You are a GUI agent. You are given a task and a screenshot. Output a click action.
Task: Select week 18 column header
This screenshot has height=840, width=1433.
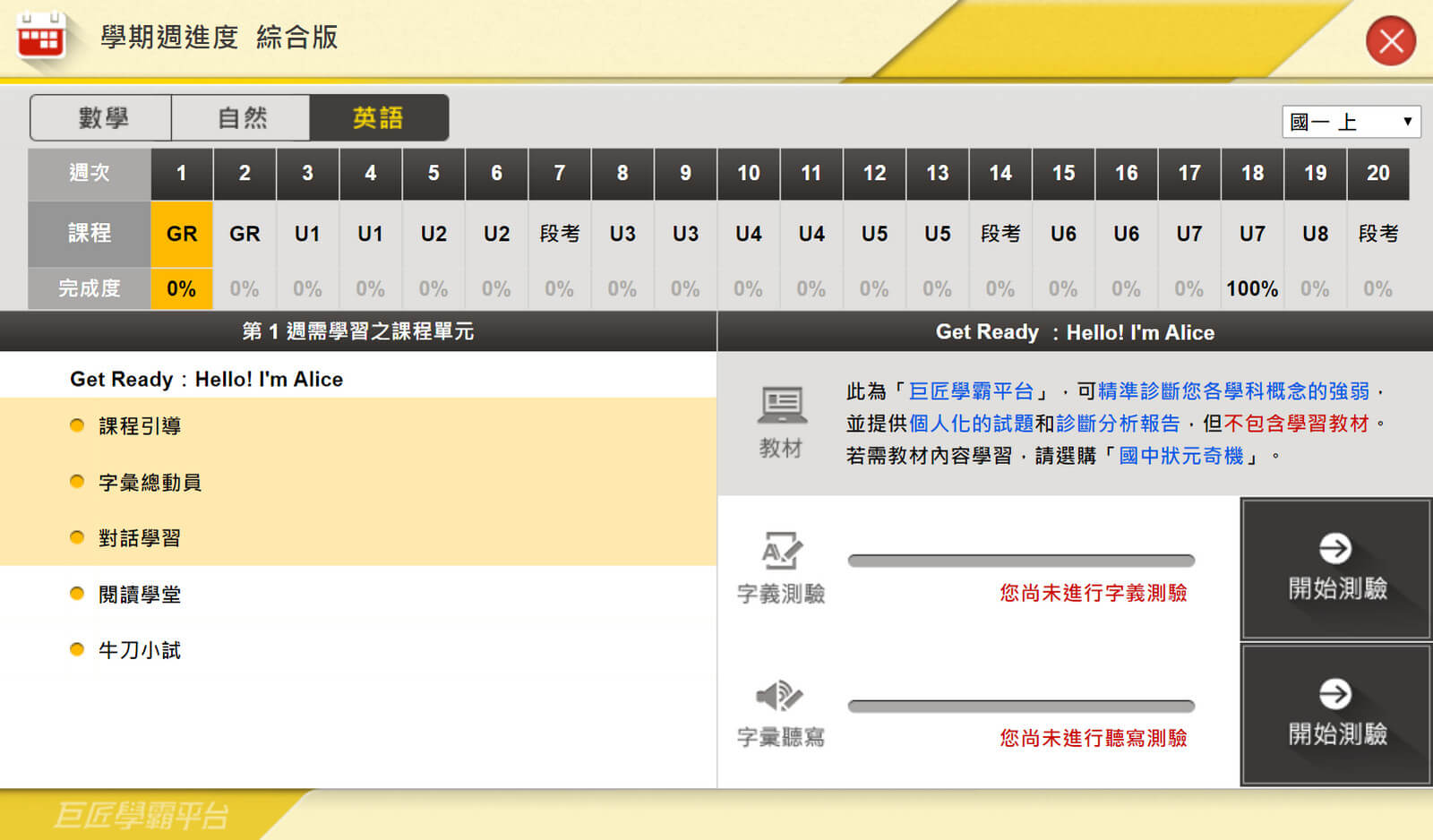[x=1252, y=174]
